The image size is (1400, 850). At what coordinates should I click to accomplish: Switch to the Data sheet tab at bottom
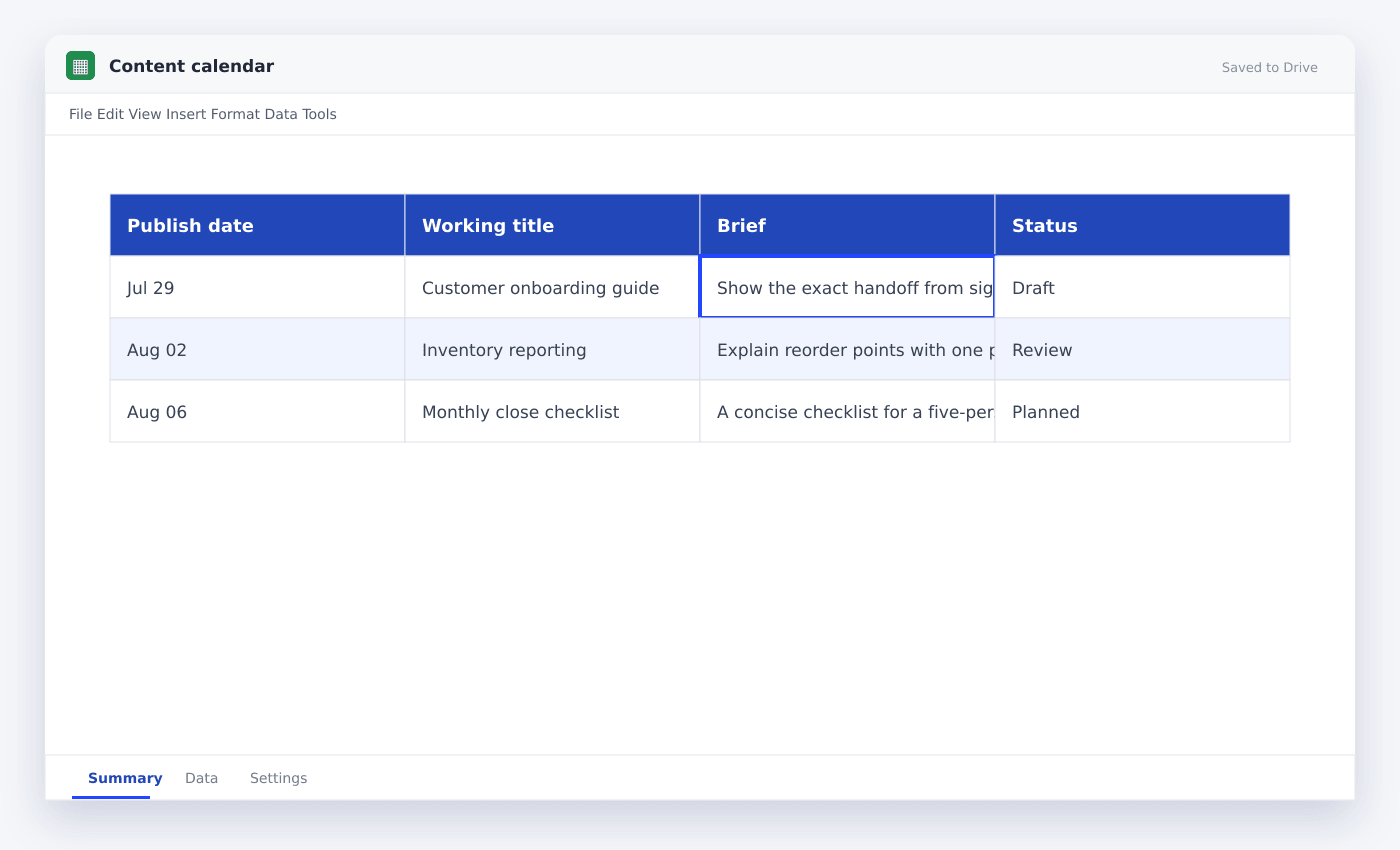click(201, 778)
